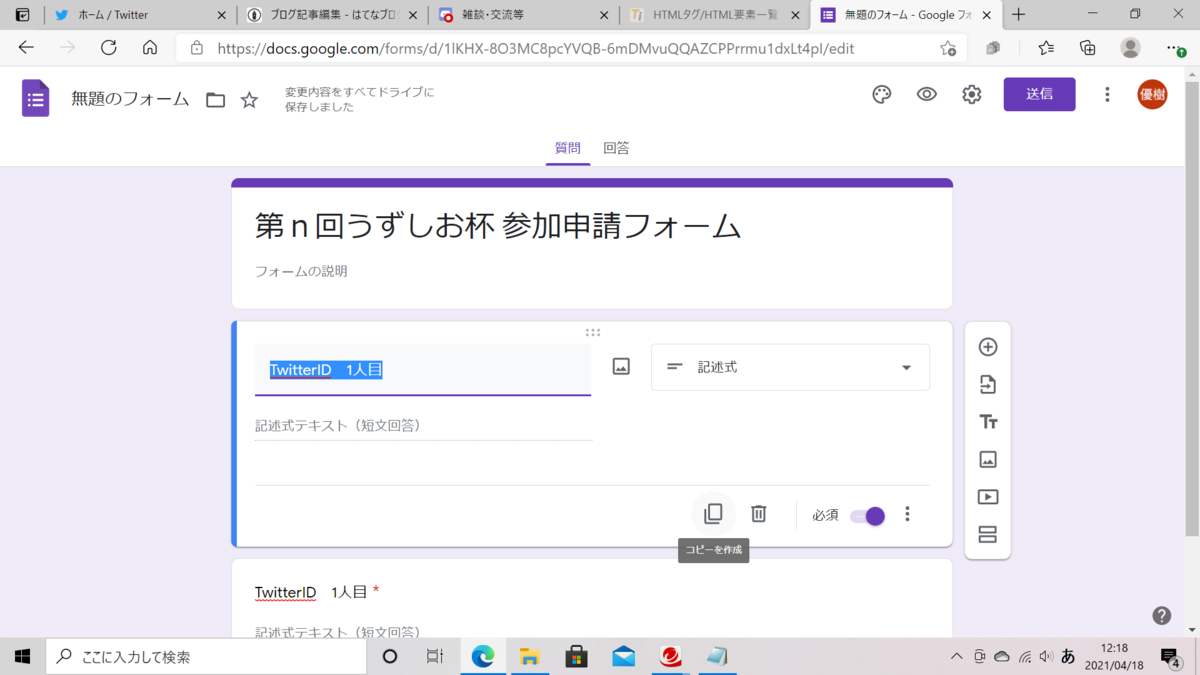The height and width of the screenshot is (675, 1200).
Task: Click the 送信 button
Action: tap(1039, 93)
